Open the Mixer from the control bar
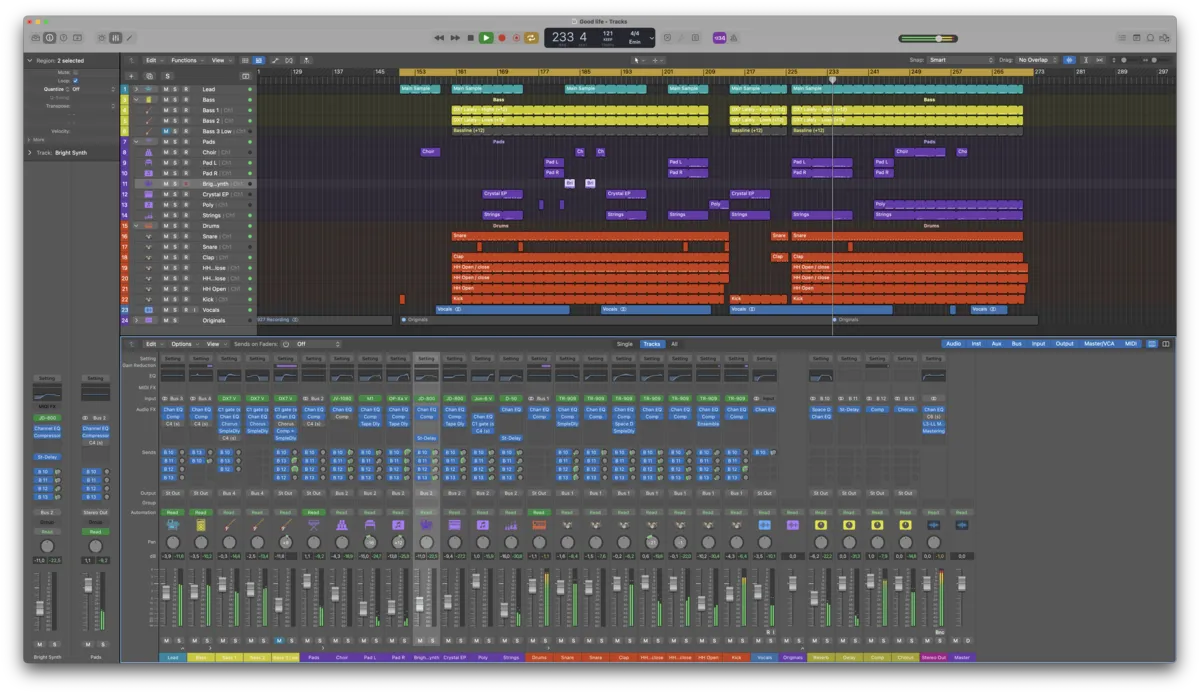Image resolution: width=1200 pixels, height=694 pixels. point(115,38)
